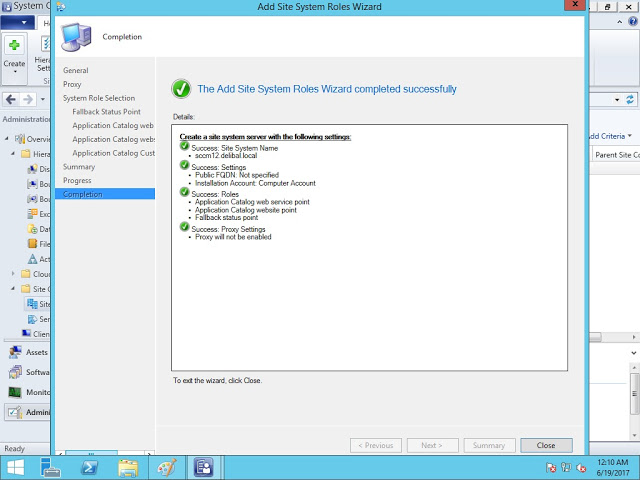Click the help question mark icon
This screenshot has width=640, height=480.
pos(630,23)
